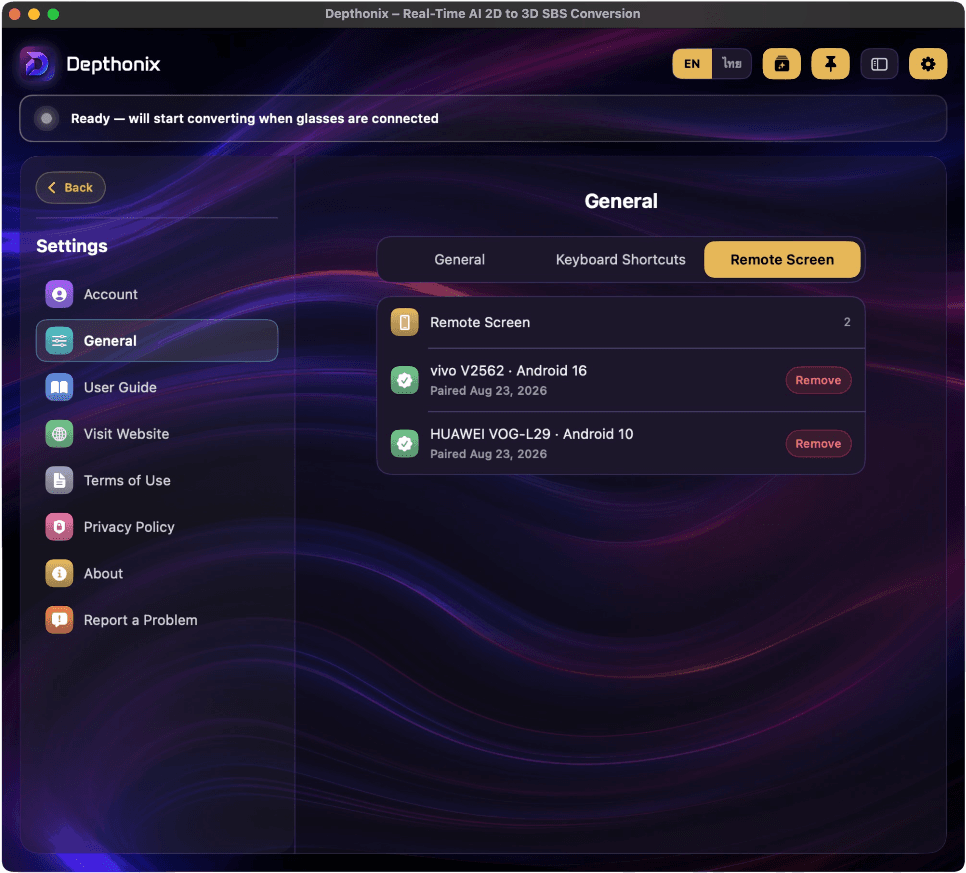Image resolution: width=966 pixels, height=873 pixels.
Task: Open Account settings
Action: pyautogui.click(x=157, y=294)
